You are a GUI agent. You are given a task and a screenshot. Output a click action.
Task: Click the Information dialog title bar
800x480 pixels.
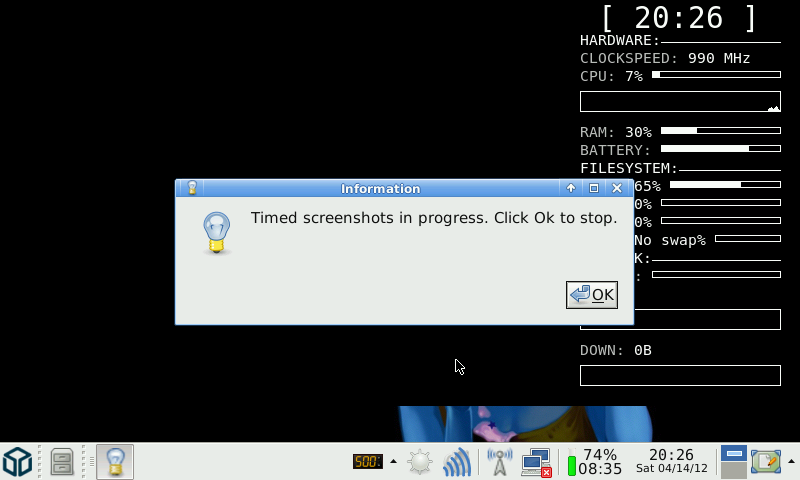coord(381,188)
